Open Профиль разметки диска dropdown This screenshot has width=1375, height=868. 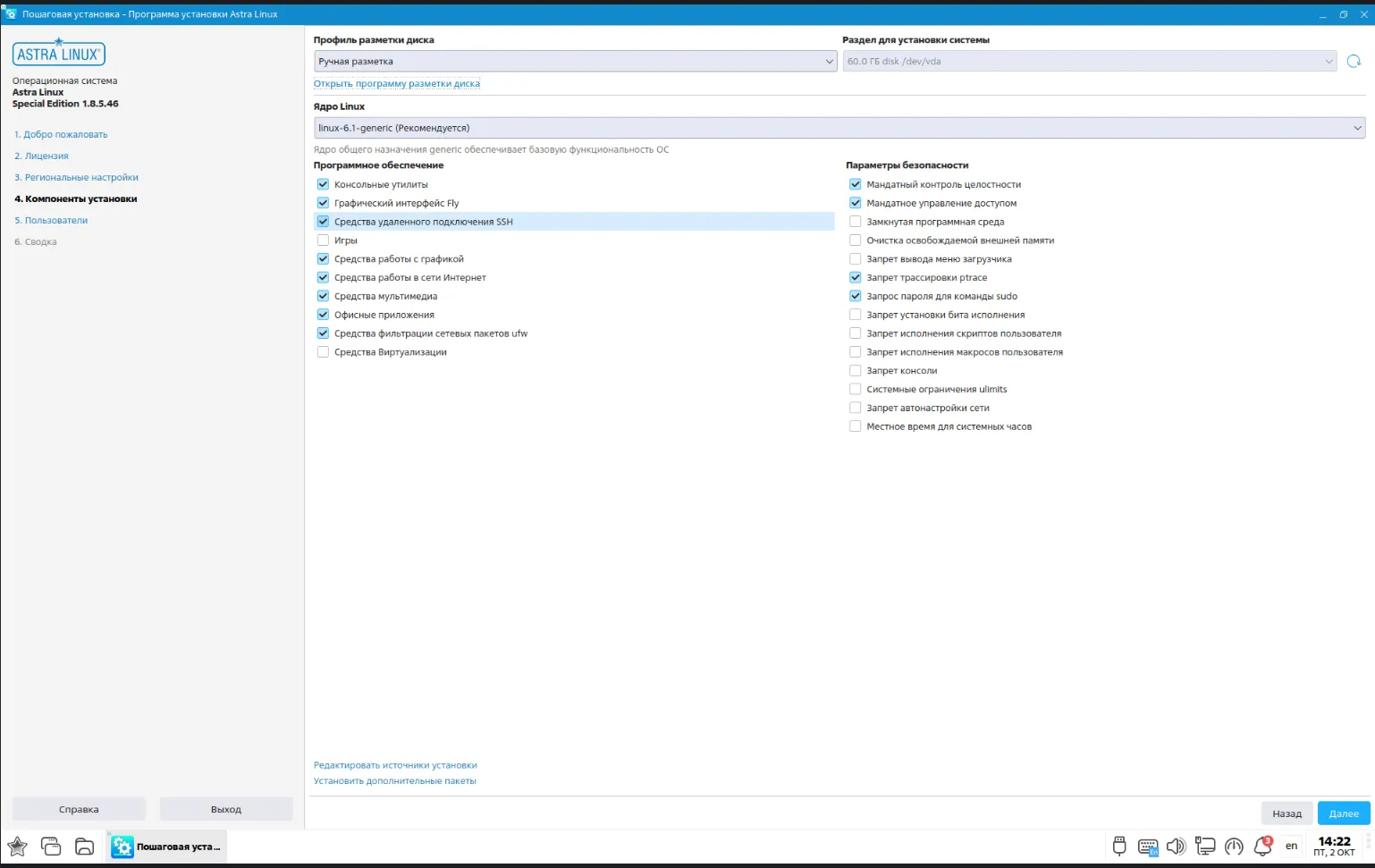point(575,61)
